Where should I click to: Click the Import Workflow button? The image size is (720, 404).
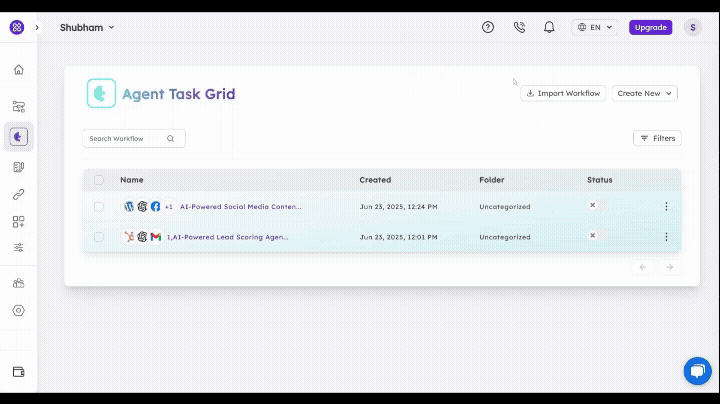tap(562, 93)
